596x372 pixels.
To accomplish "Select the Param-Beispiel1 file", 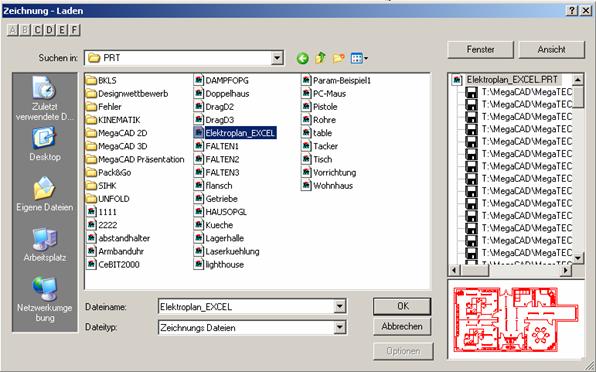I will [x=336, y=81].
